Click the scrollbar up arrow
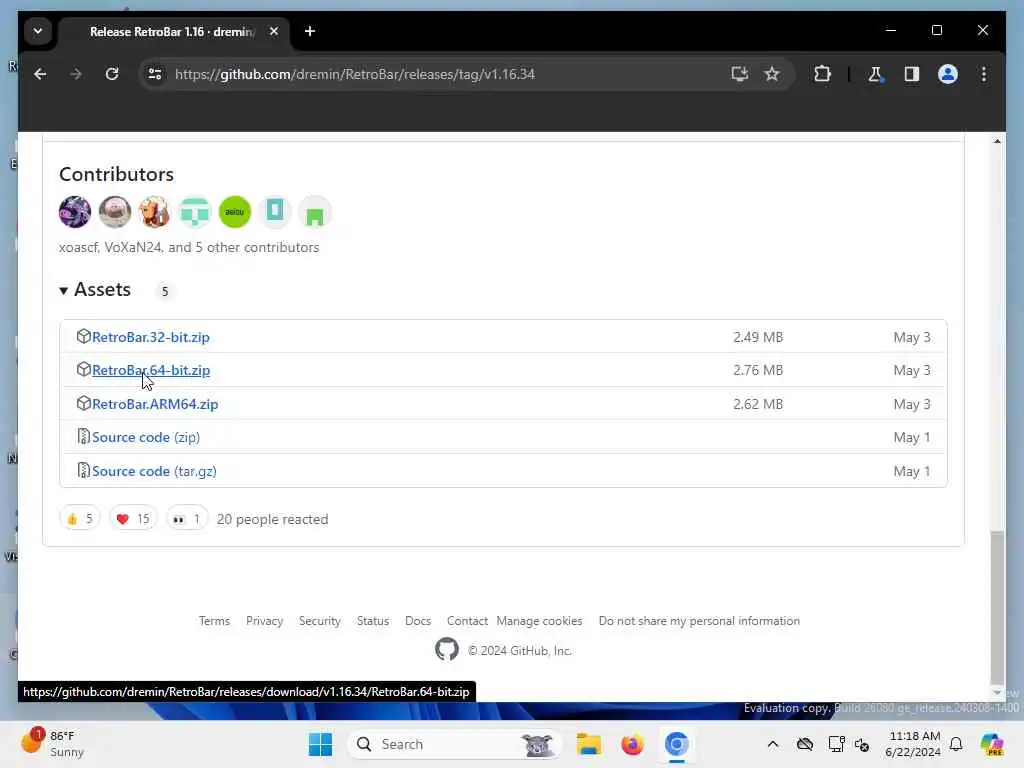Screen dimensions: 1024x768 pyautogui.click(x=997, y=141)
